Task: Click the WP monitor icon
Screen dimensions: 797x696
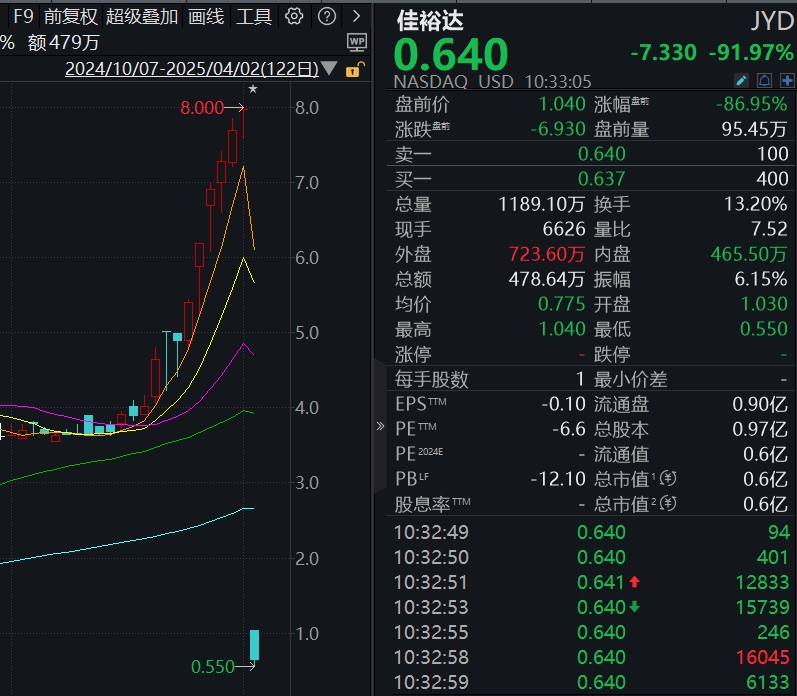Action: point(356,42)
